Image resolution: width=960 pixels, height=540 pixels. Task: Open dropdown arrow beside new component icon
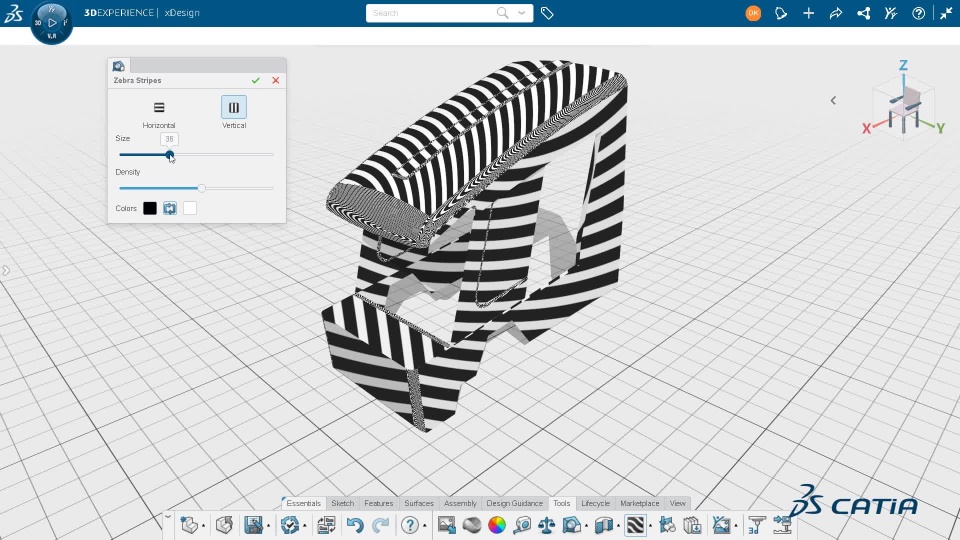pos(203,526)
